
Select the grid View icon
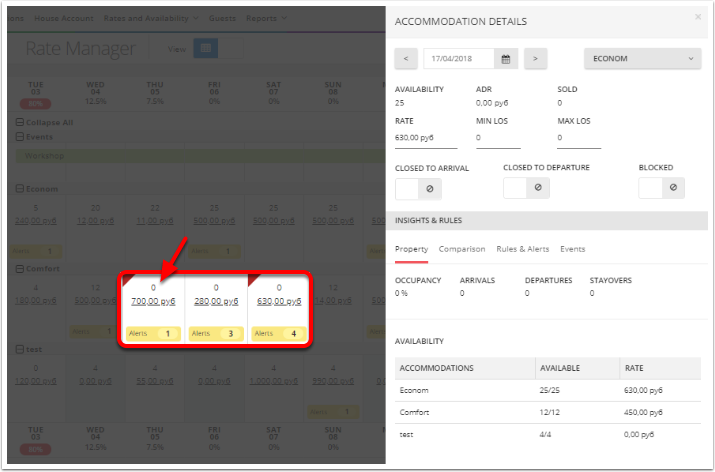pyautogui.click(x=206, y=48)
